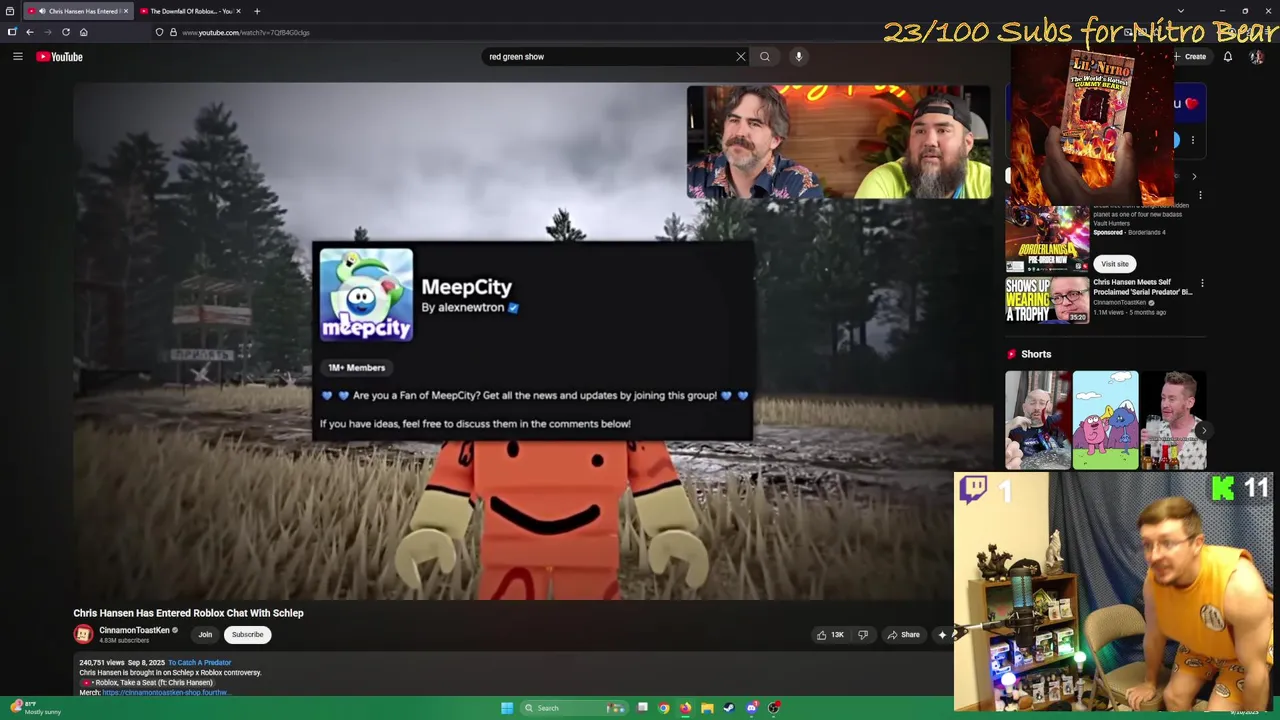Click the browser address bar URL
Screen dimensions: 1280x720
[245, 32]
